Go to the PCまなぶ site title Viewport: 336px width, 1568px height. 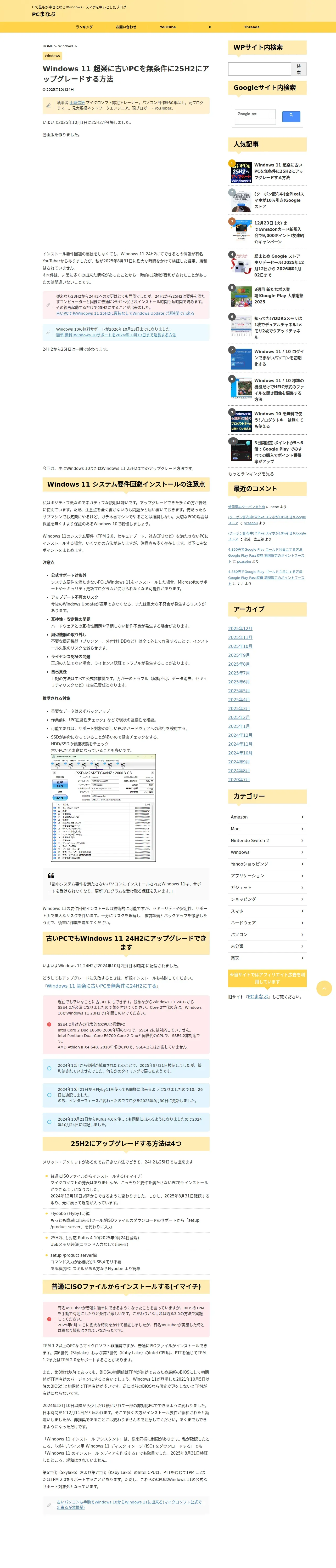(44, 14)
